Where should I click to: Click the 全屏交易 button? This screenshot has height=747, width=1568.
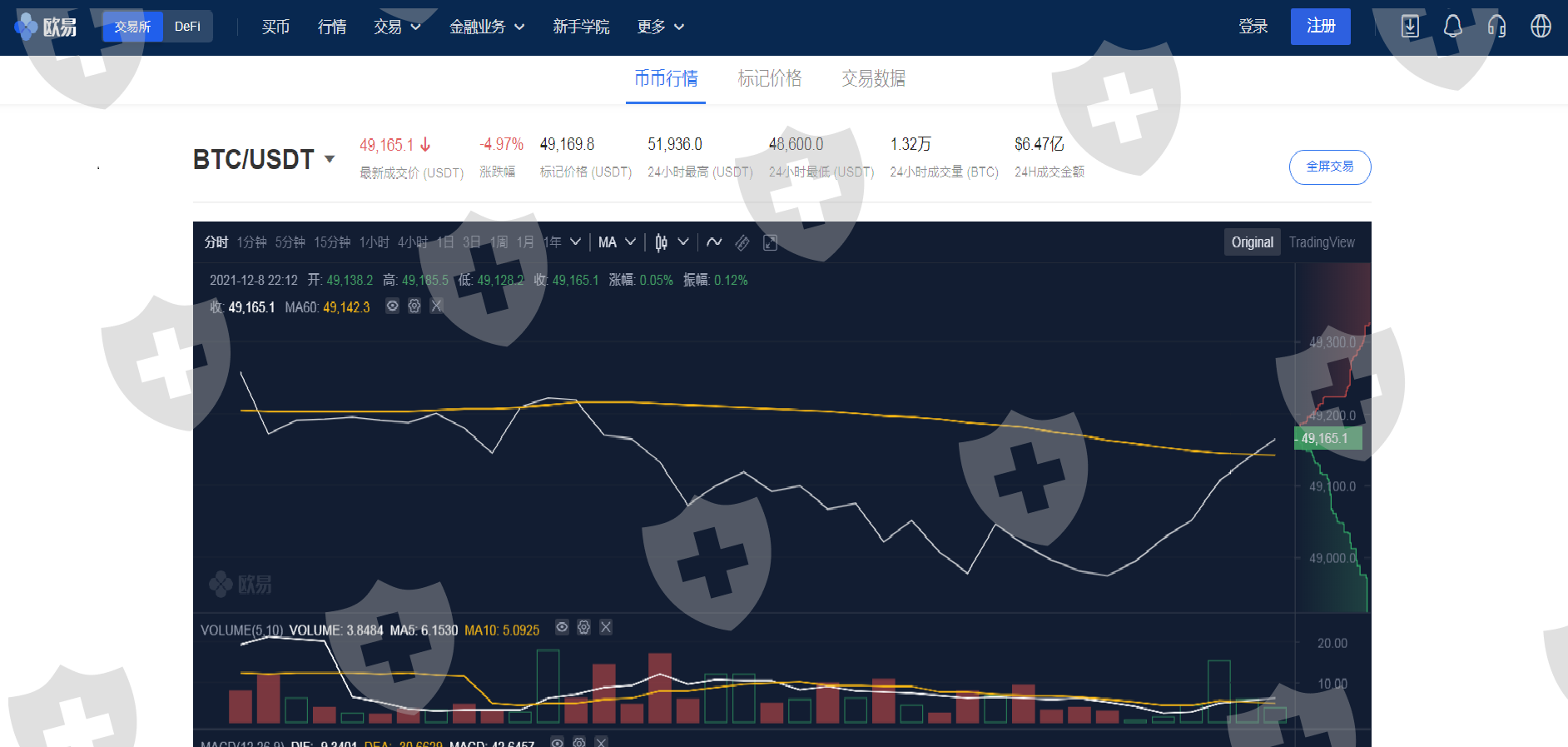click(1330, 167)
